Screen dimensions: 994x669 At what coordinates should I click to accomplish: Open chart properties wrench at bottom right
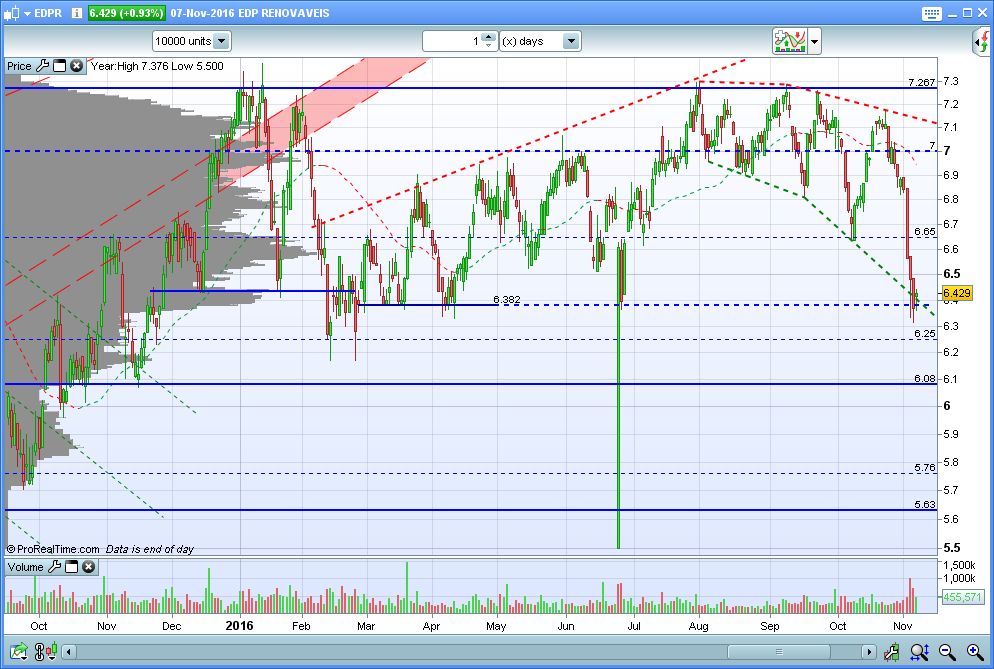[891, 651]
